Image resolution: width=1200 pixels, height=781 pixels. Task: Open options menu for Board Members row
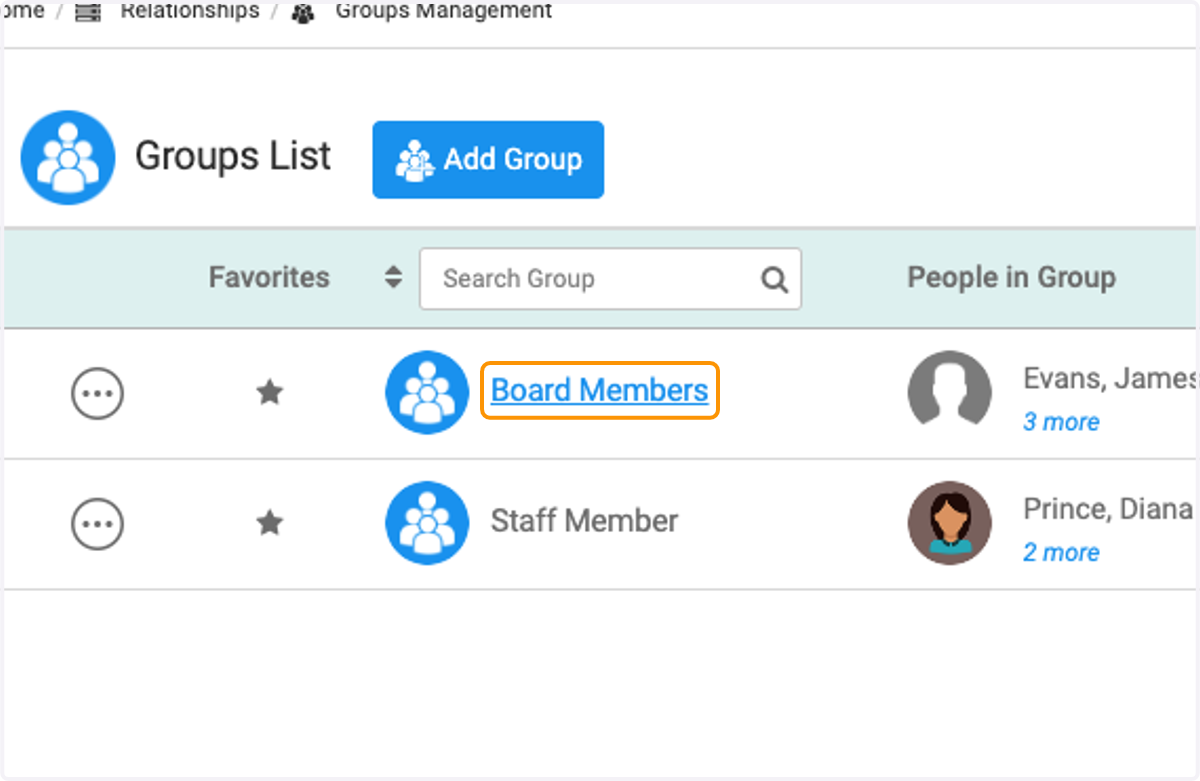click(97, 393)
